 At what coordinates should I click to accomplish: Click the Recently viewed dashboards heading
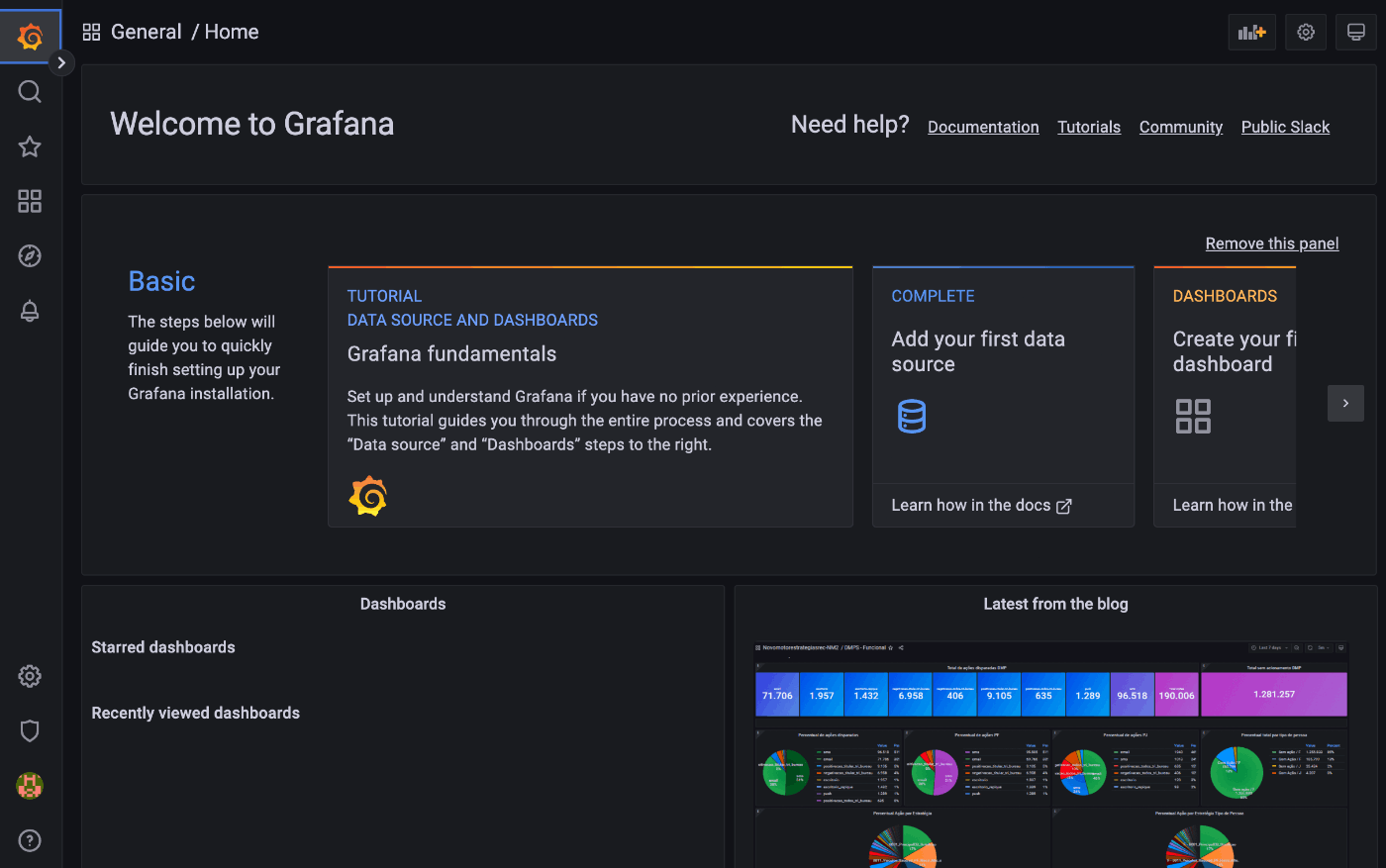(195, 713)
